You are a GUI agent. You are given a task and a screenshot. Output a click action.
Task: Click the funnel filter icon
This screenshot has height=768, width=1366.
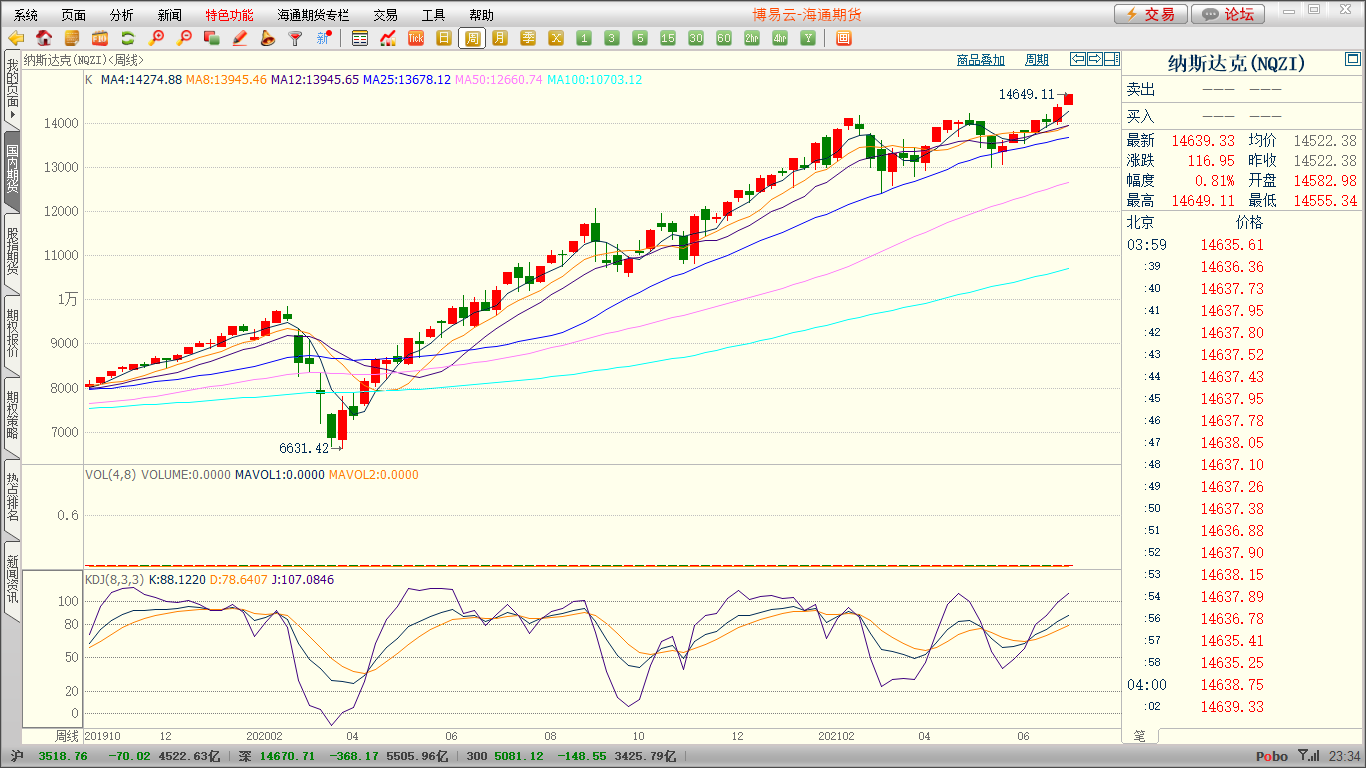pyautogui.click(x=295, y=38)
